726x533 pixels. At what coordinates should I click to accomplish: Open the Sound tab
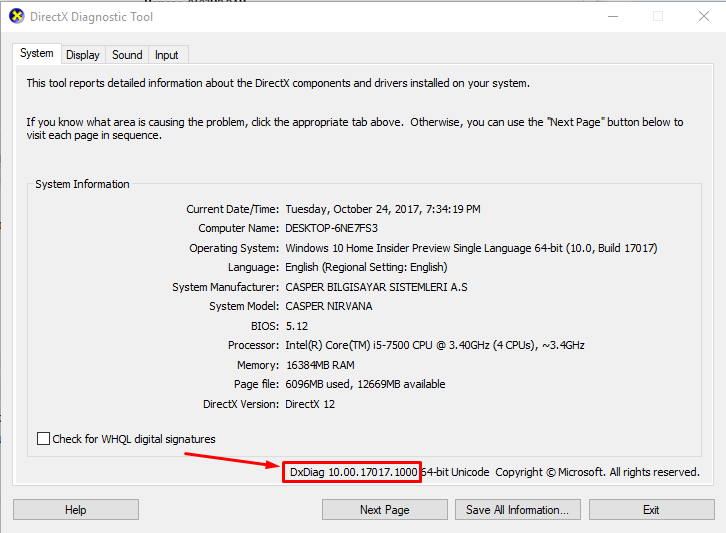[x=127, y=55]
